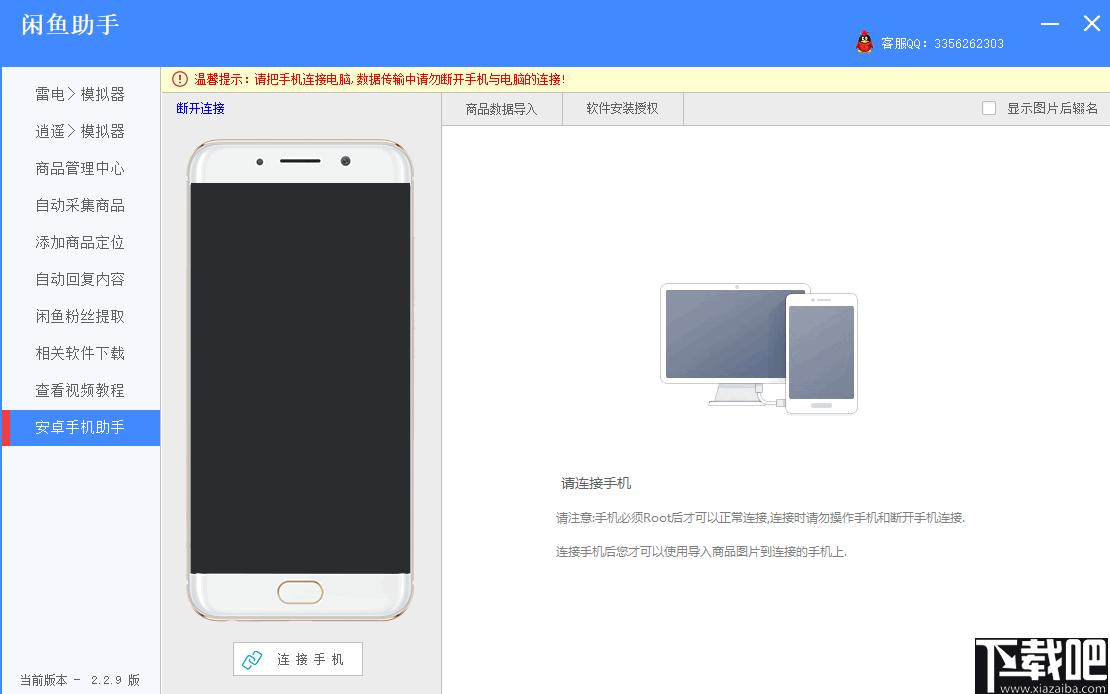Select 自动采集商品 menu item
The height and width of the screenshot is (694, 1110).
[81, 205]
